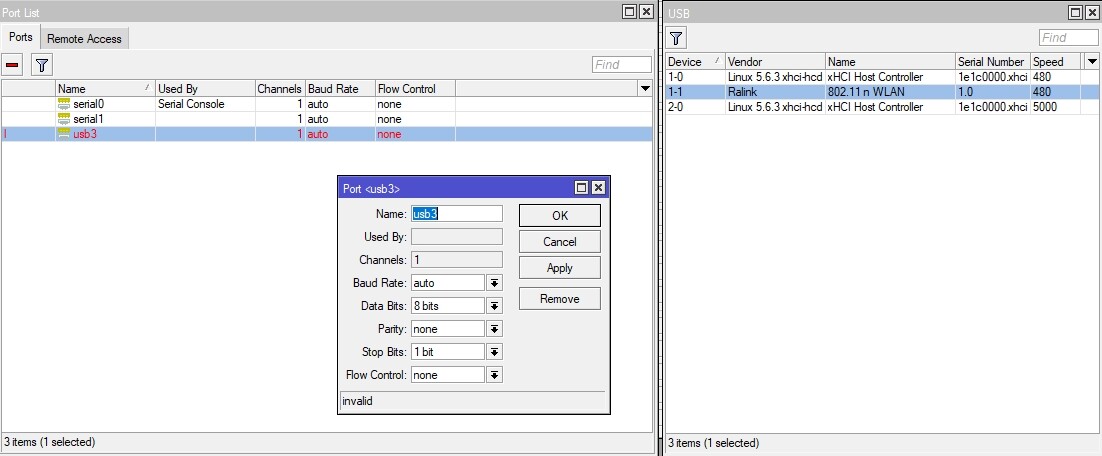Click the usb3 port icon

coord(64,133)
